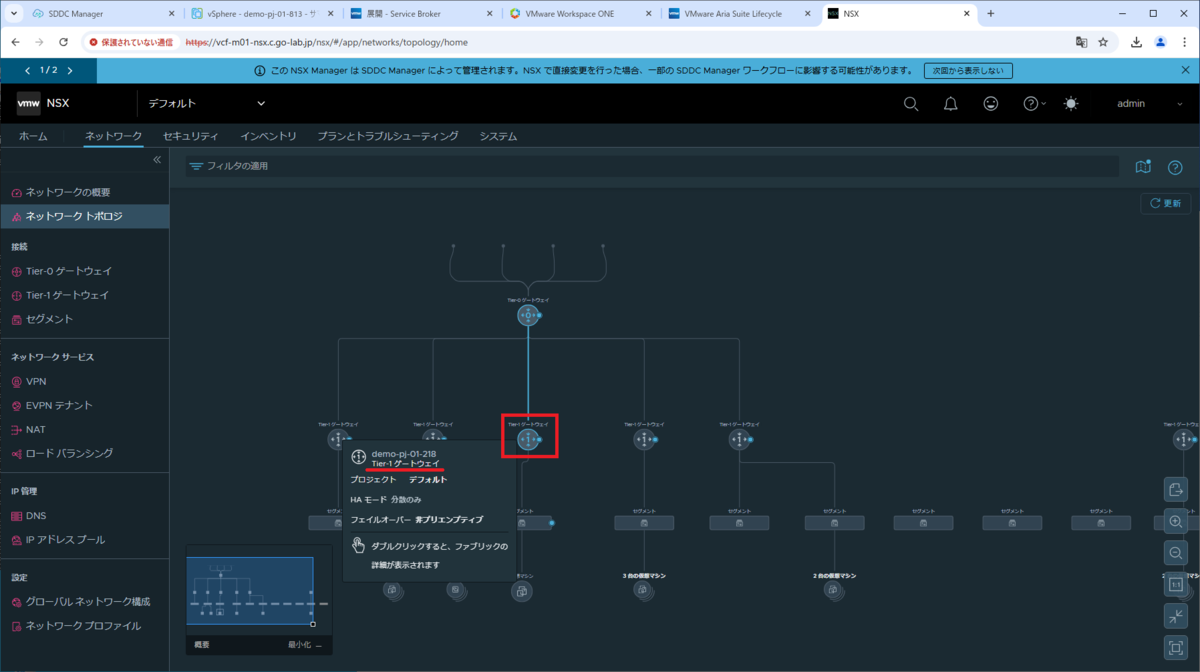Reset zoom with the 1:1 icon
This screenshot has width=1200, height=672.
pyautogui.click(x=1175, y=585)
